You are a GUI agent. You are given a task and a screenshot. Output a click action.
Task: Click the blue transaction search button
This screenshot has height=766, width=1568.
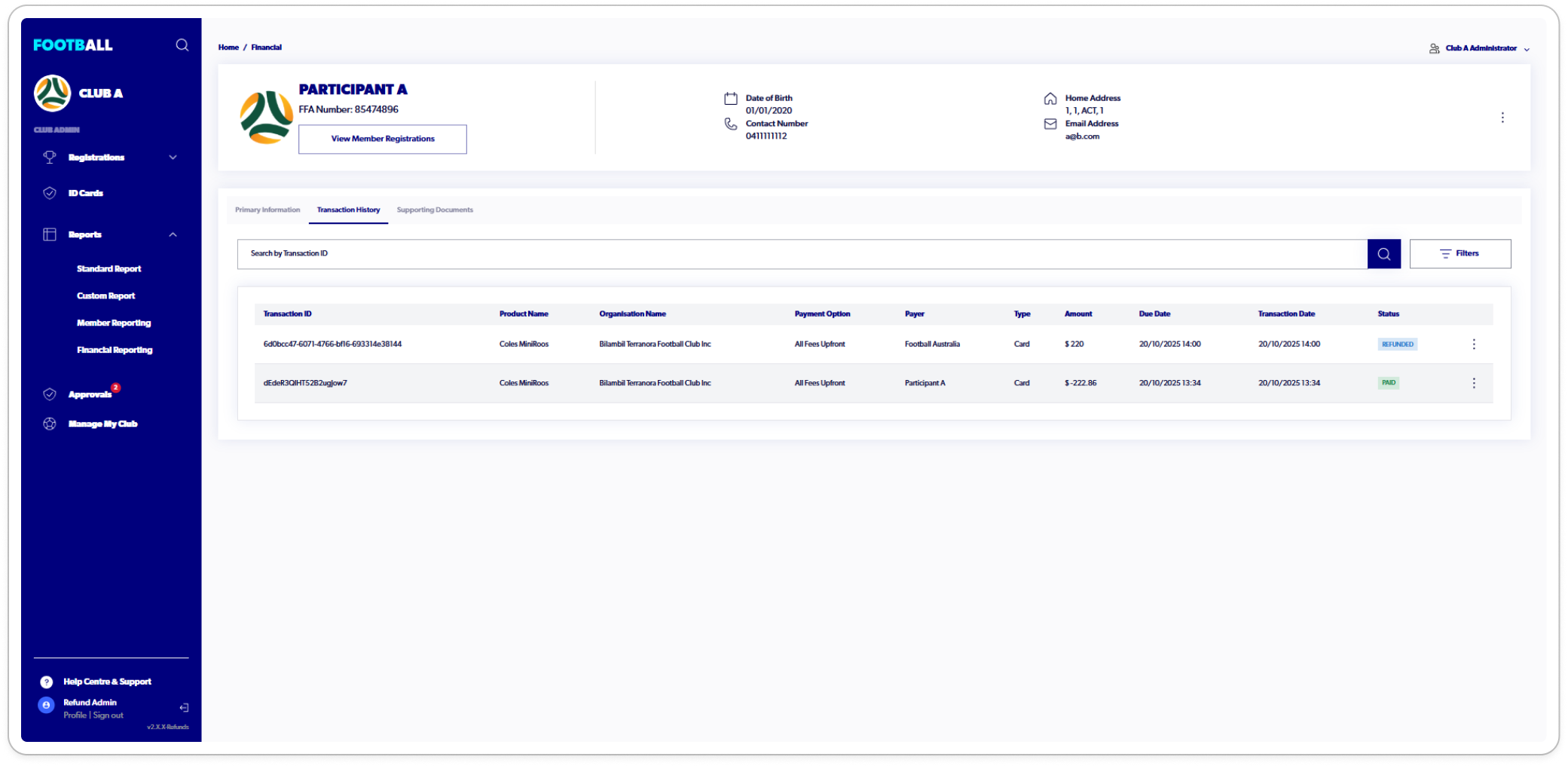pos(1383,254)
